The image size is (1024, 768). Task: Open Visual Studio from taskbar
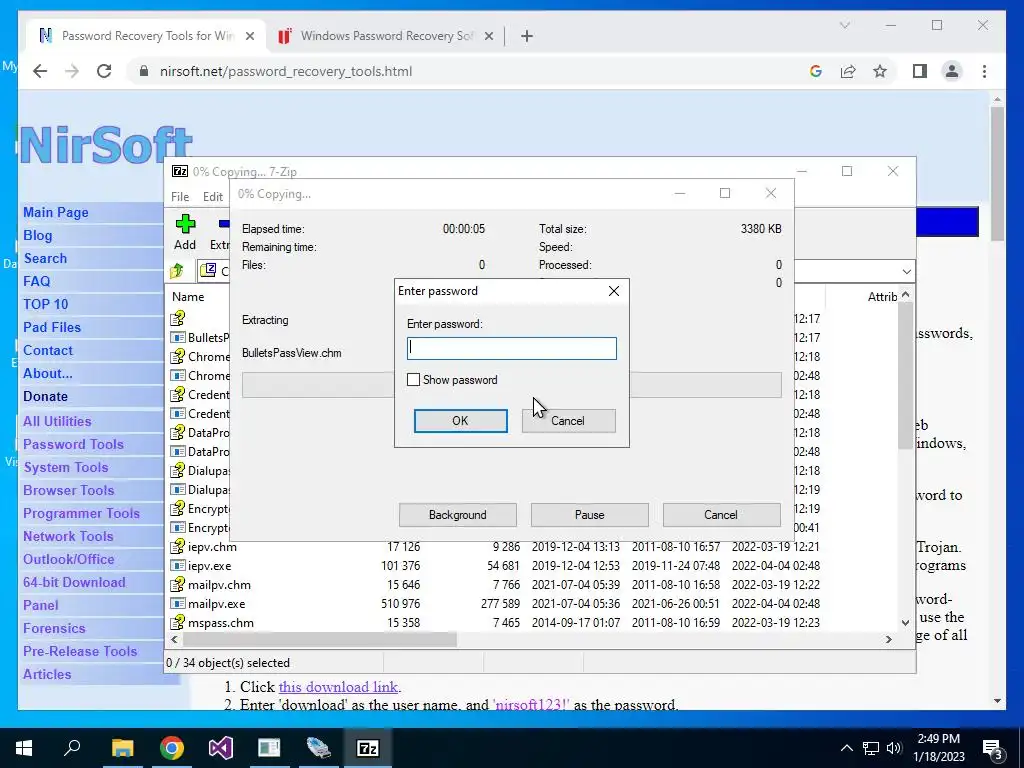221,748
